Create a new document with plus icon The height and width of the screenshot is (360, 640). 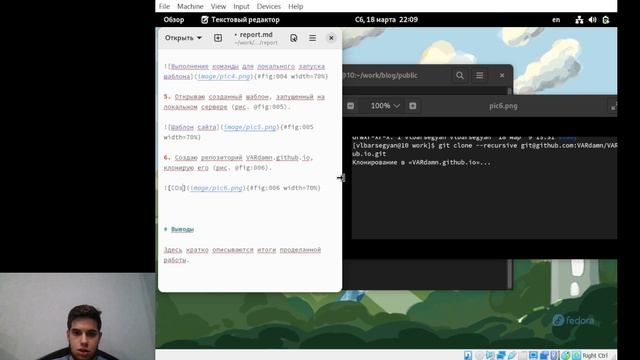click(x=218, y=38)
